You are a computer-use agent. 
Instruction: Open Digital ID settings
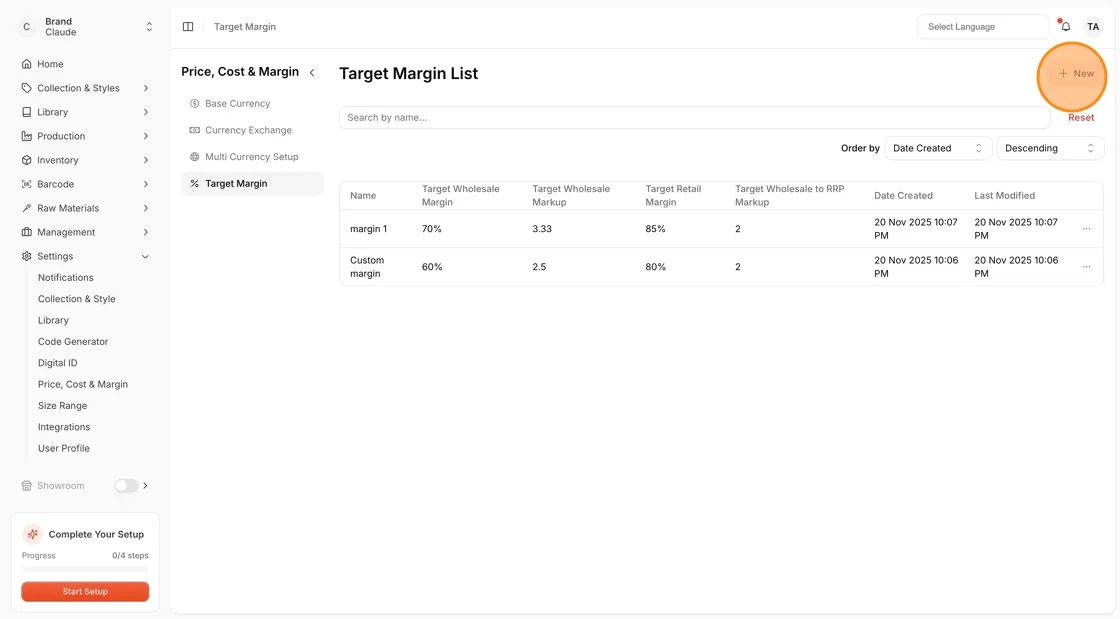point(57,363)
